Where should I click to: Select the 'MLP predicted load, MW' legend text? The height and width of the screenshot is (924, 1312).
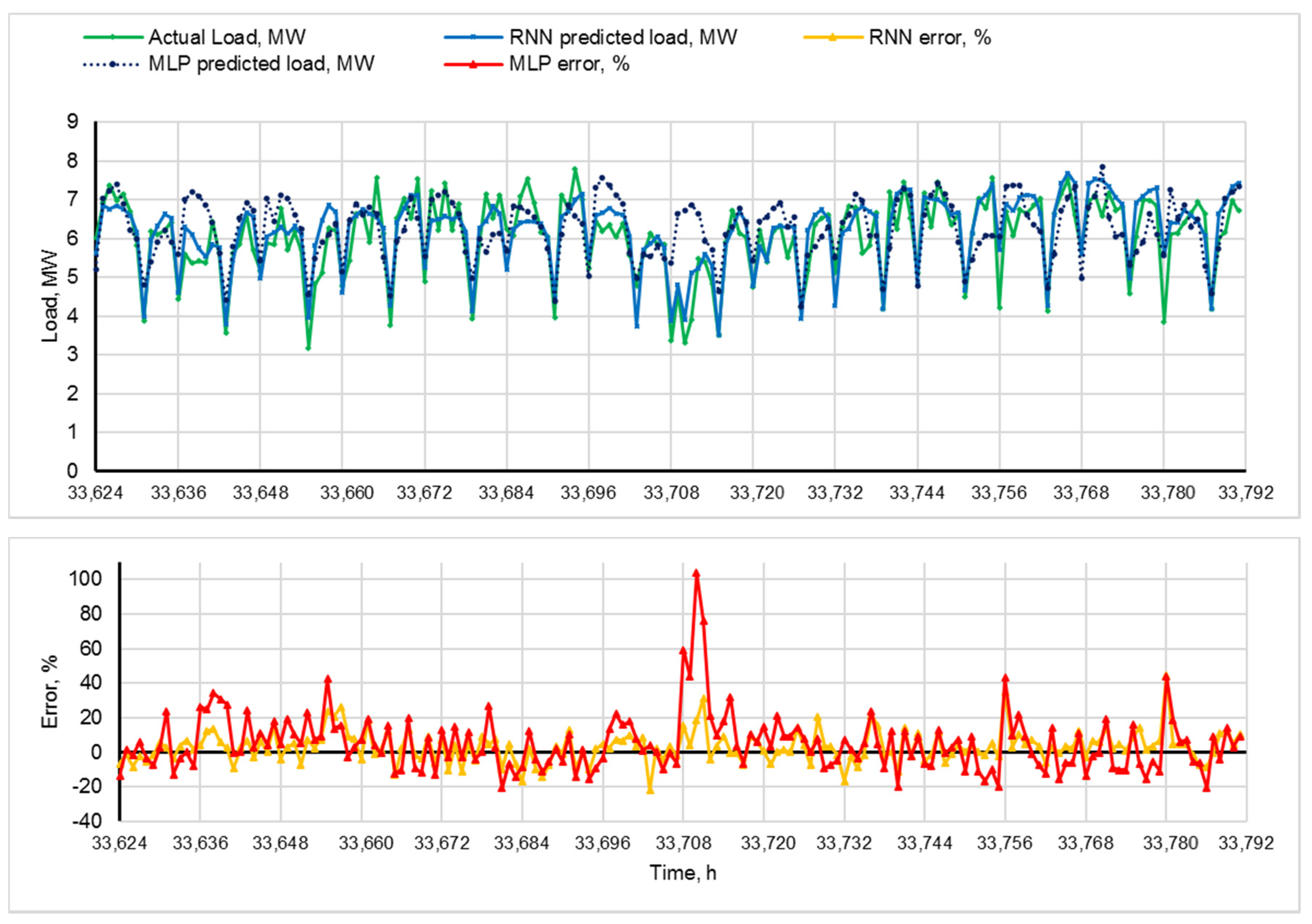pos(261,64)
